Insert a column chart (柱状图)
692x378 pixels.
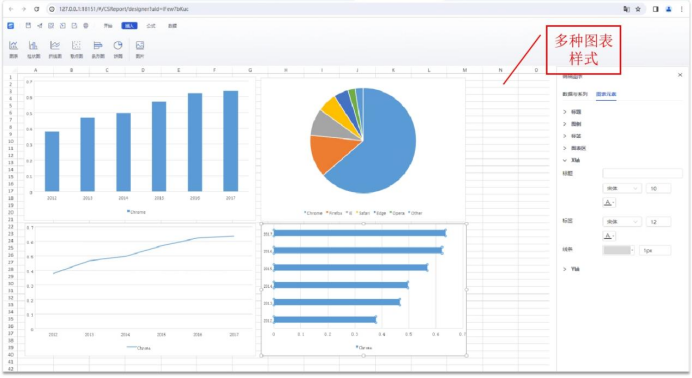click(33, 49)
